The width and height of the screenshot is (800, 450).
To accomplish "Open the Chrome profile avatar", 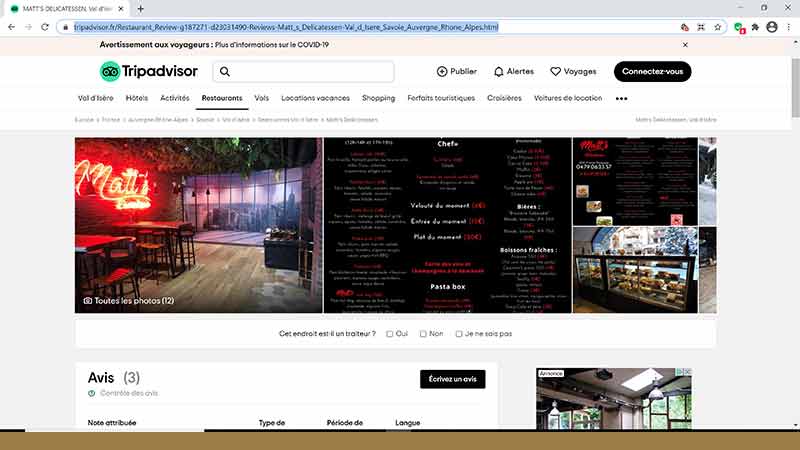I will (772, 27).
